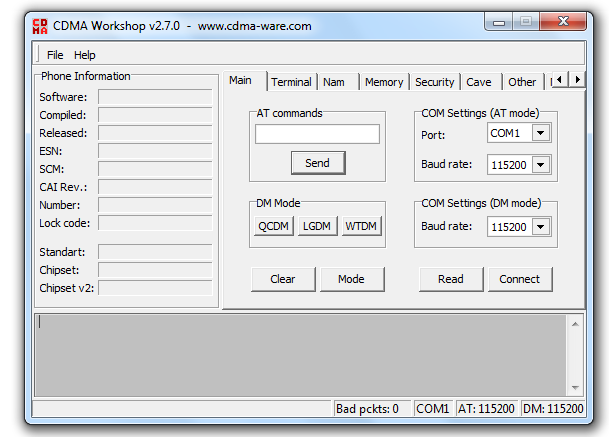Click the Number field
This screenshot has width=609, height=437.
[155, 205]
